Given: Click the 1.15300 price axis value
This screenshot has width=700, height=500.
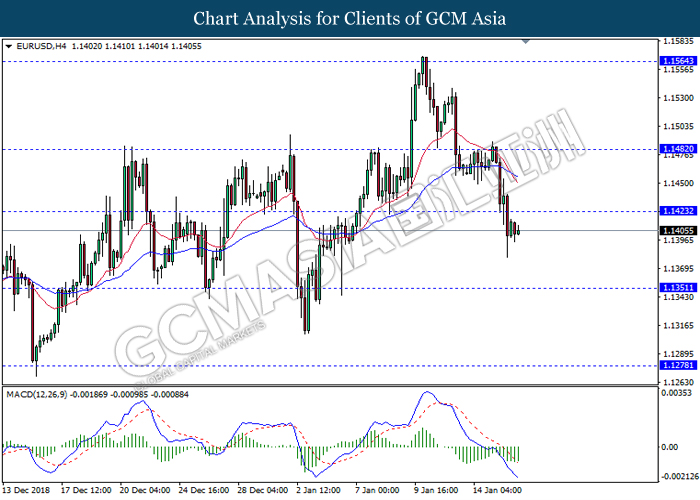Looking at the screenshot, I should [x=679, y=98].
